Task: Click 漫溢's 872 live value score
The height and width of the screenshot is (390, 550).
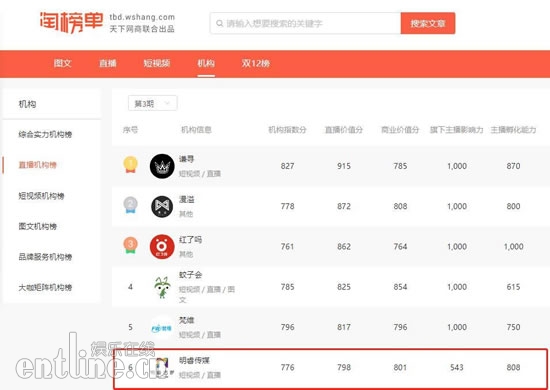Action: coord(344,207)
